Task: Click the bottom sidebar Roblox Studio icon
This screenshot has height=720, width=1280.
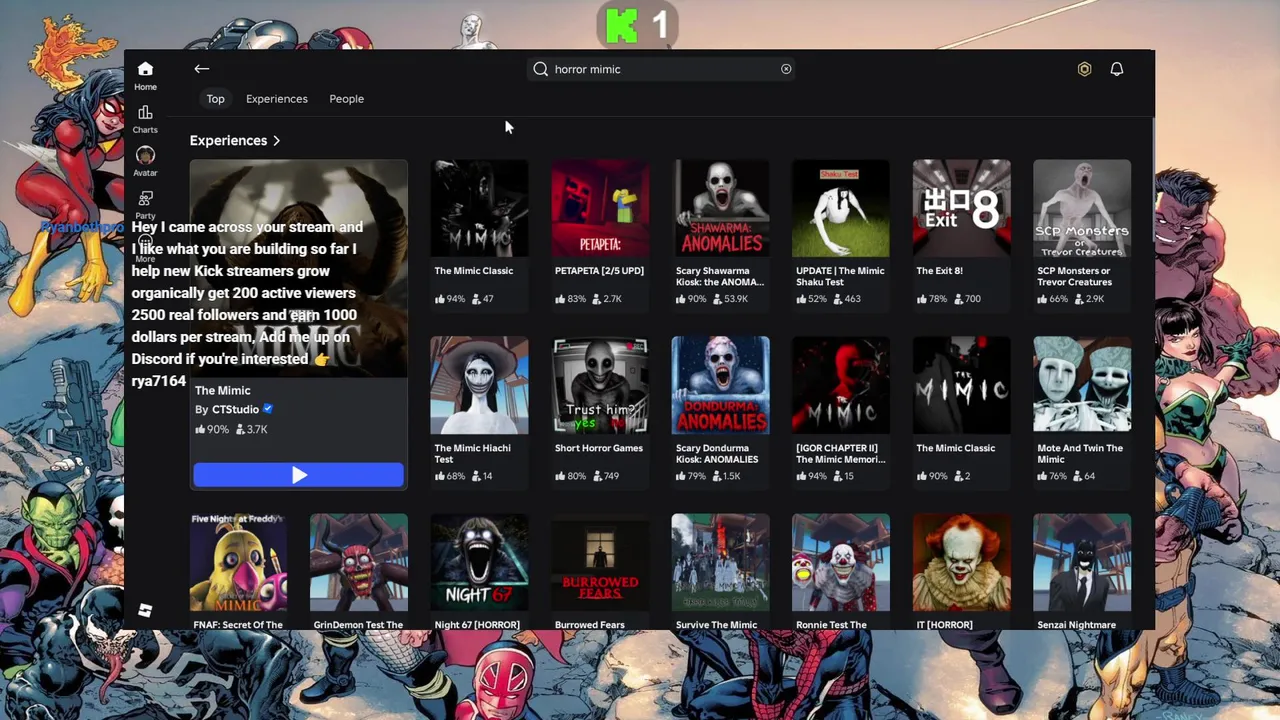Action: tap(145, 610)
